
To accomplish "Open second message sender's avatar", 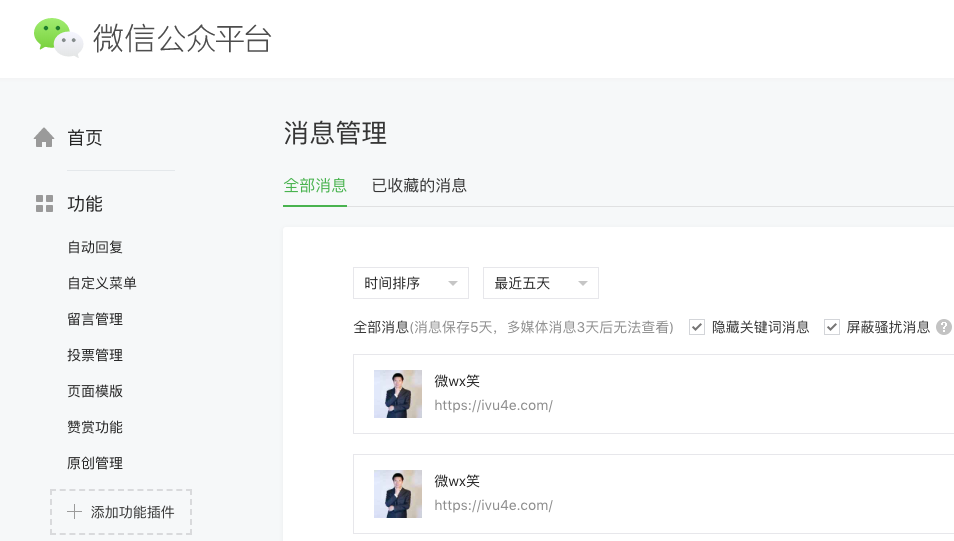I will (398, 494).
